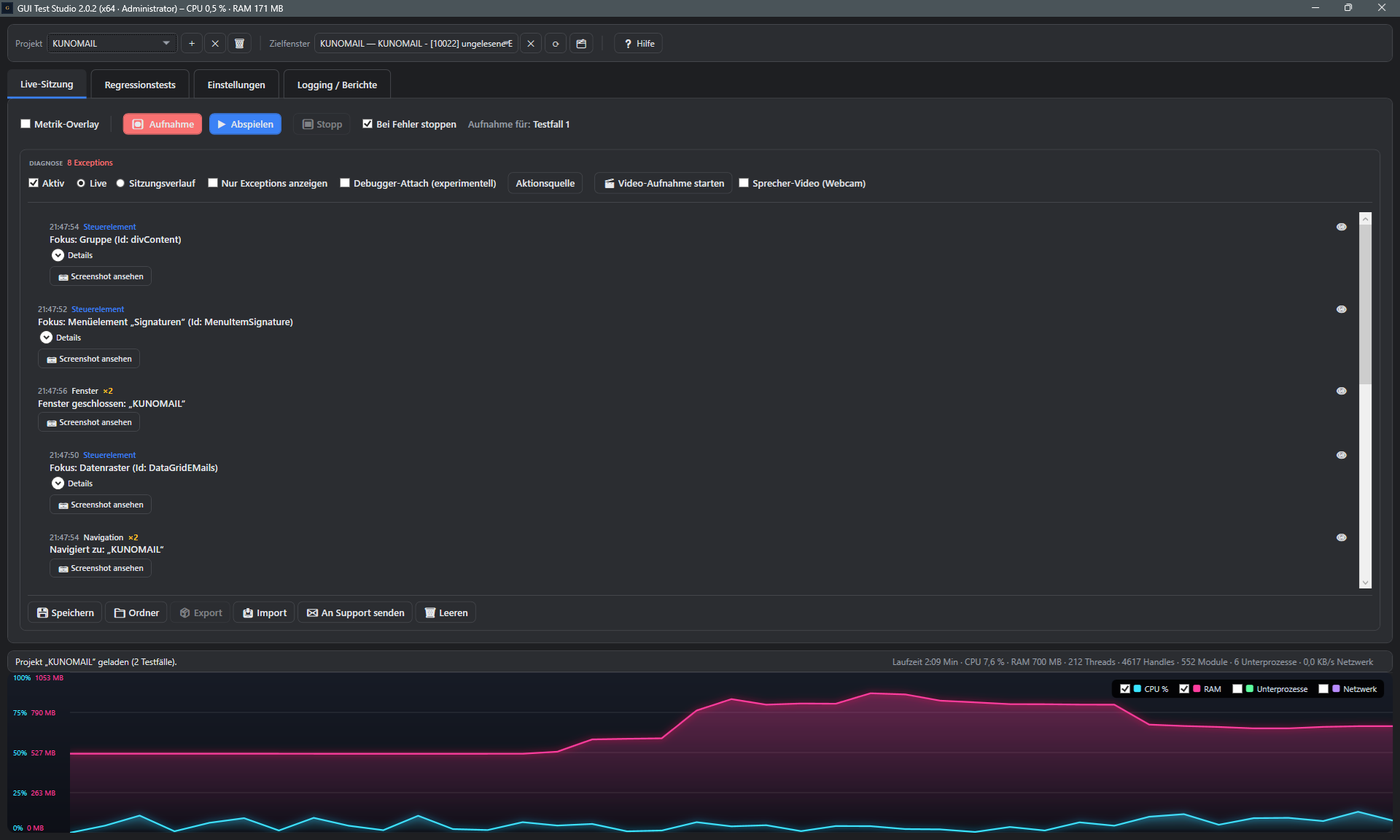Remove project with X icon beside Projekt dropdown
Image resolution: width=1400 pixels, height=840 pixels.
215,44
